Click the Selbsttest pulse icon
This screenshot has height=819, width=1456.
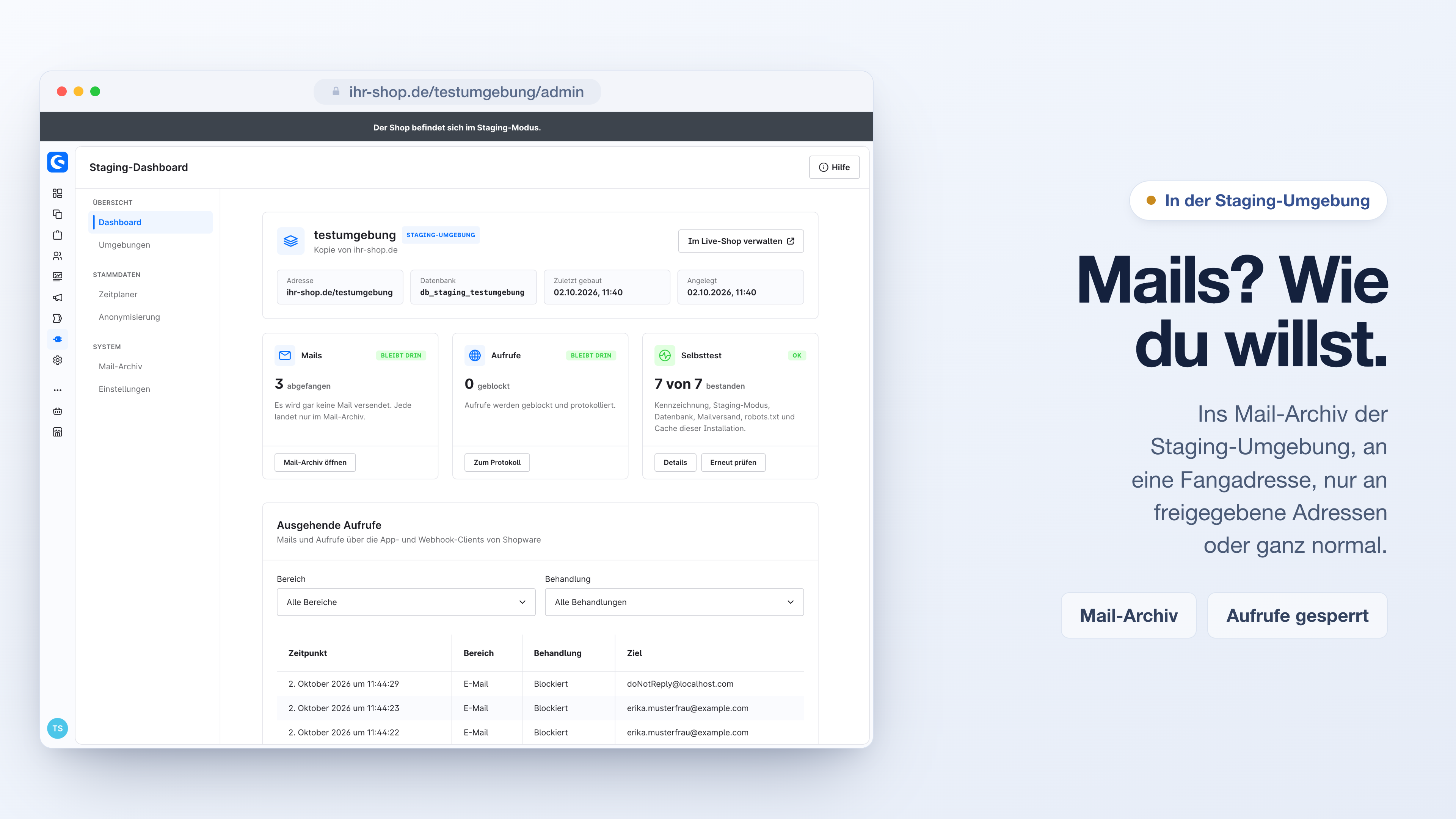tap(665, 355)
